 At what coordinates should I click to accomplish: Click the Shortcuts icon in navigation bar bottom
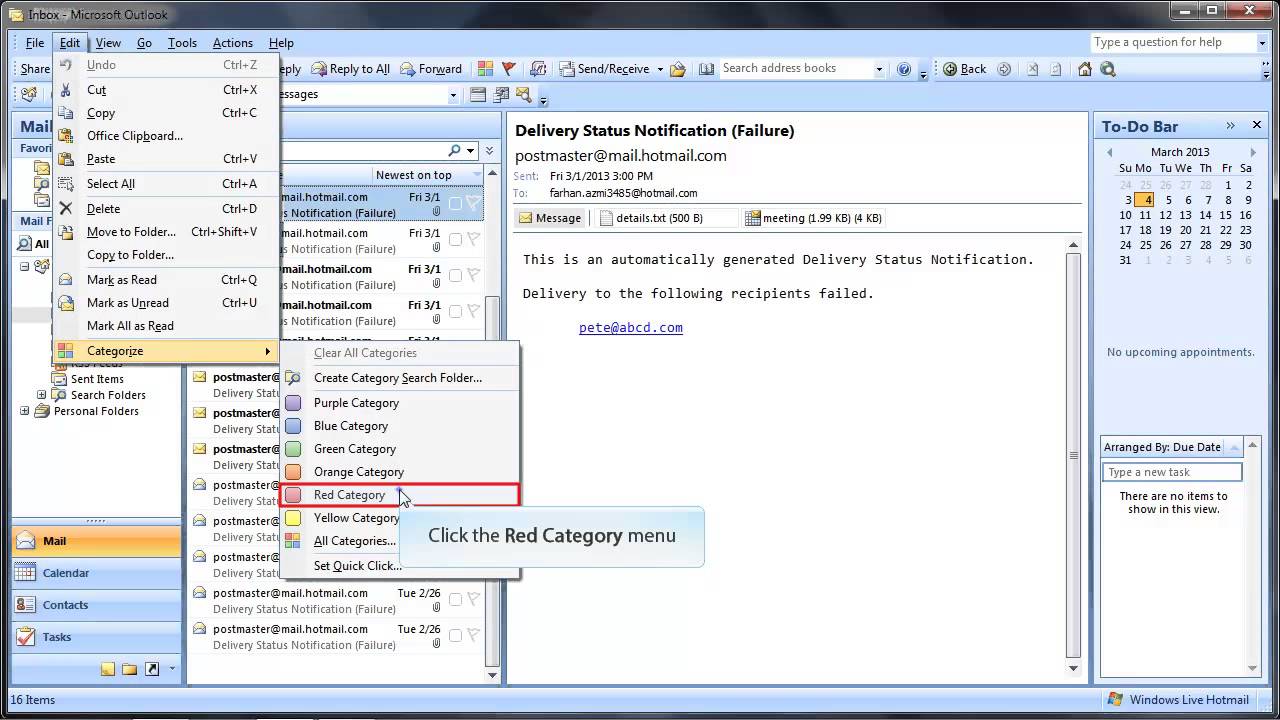[152, 669]
